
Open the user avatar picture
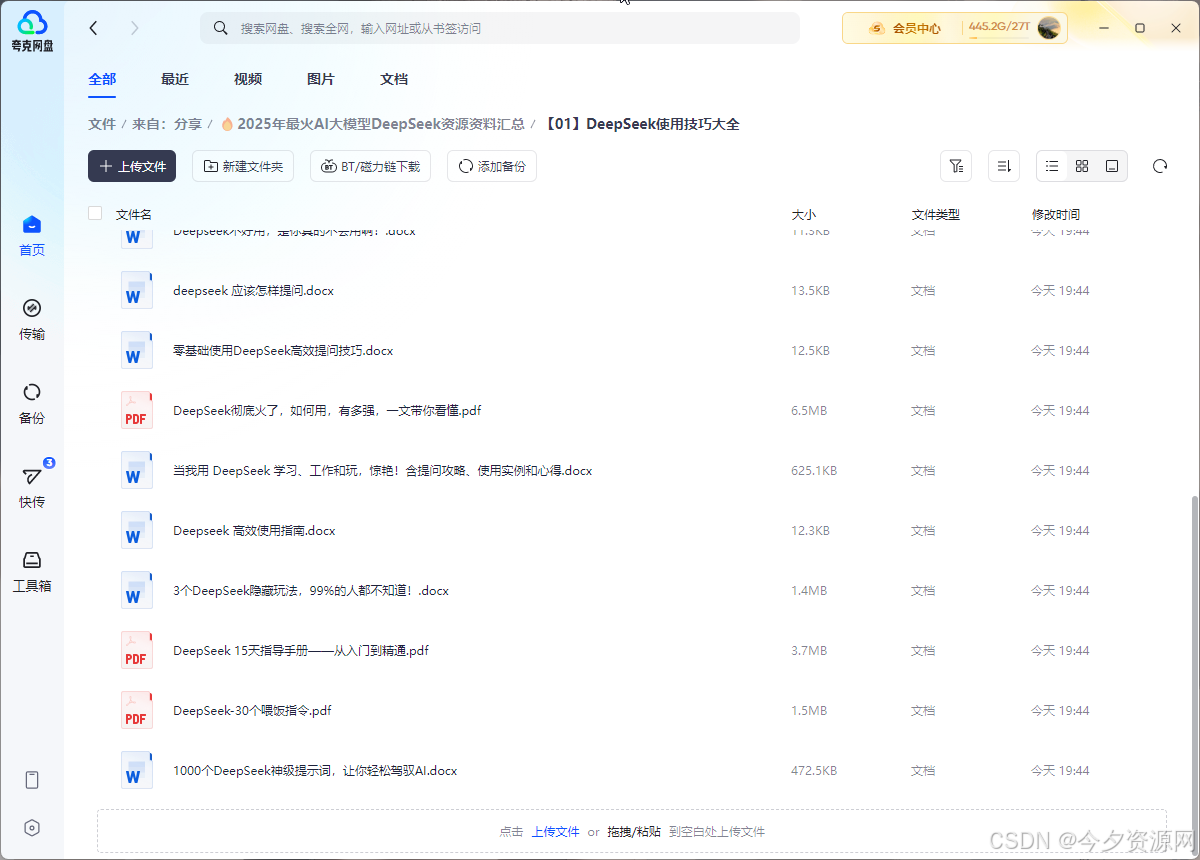(x=1049, y=28)
